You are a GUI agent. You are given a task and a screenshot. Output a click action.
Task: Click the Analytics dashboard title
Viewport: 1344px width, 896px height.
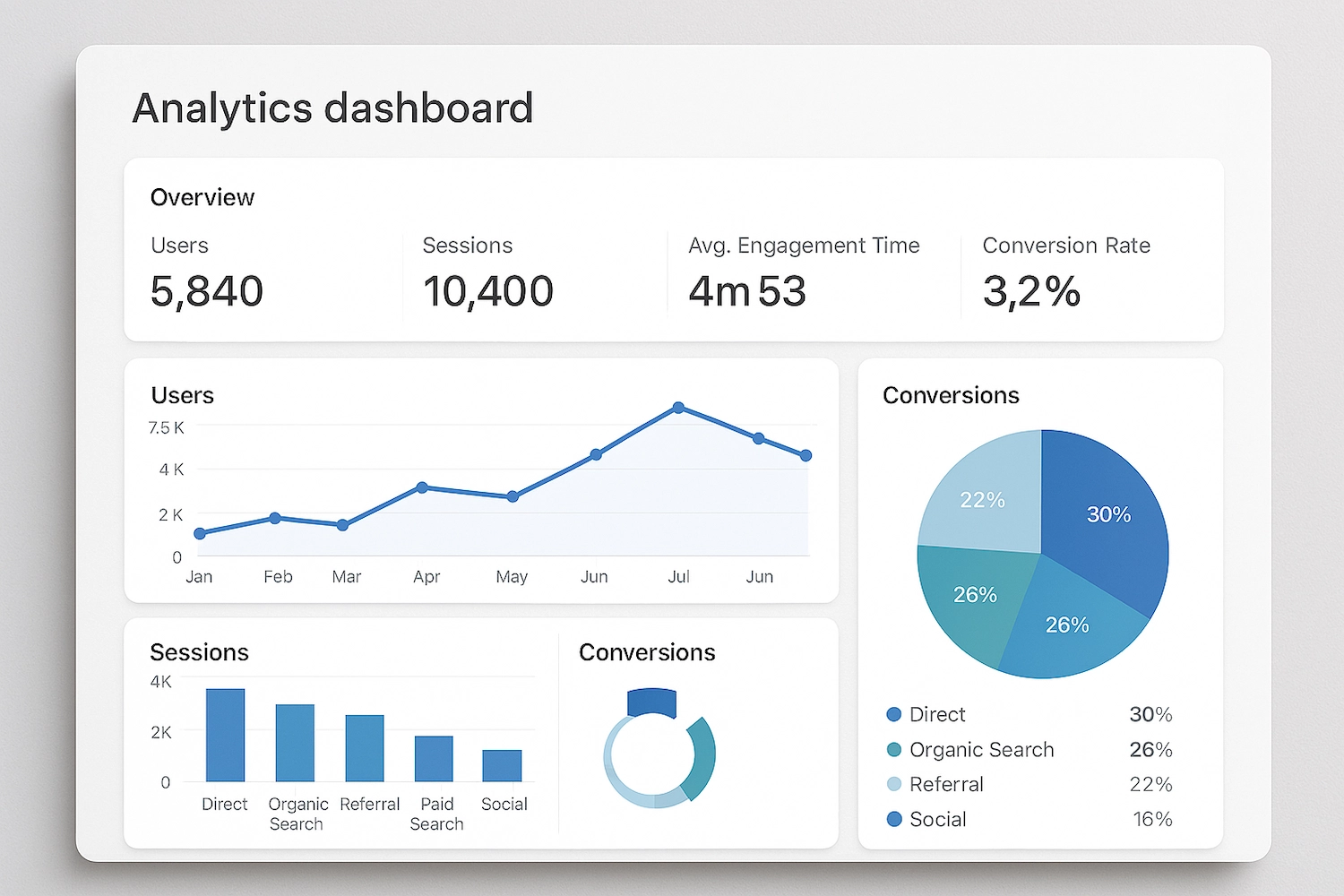point(332,108)
